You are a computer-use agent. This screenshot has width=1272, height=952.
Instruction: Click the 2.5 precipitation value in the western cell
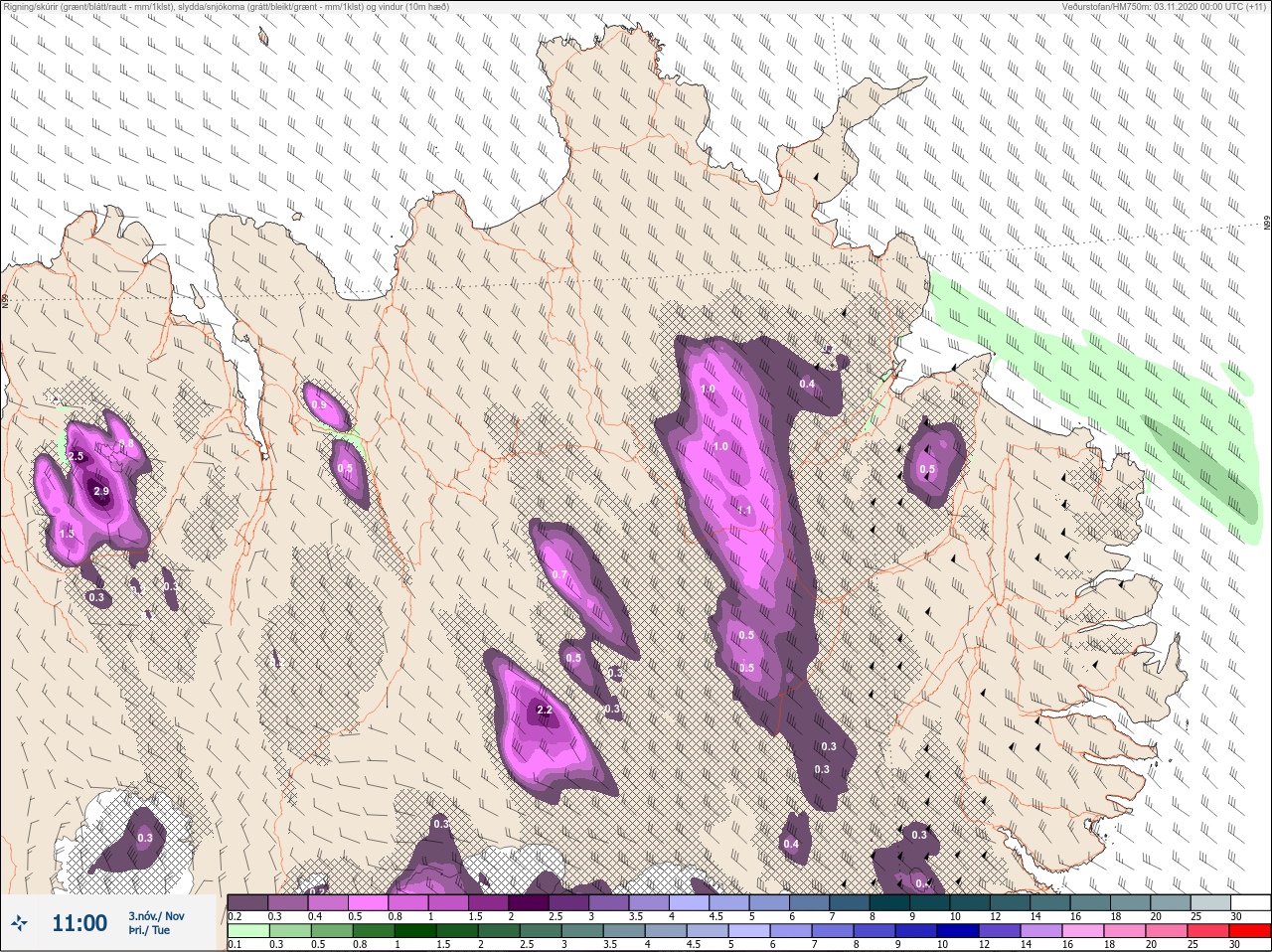click(77, 456)
